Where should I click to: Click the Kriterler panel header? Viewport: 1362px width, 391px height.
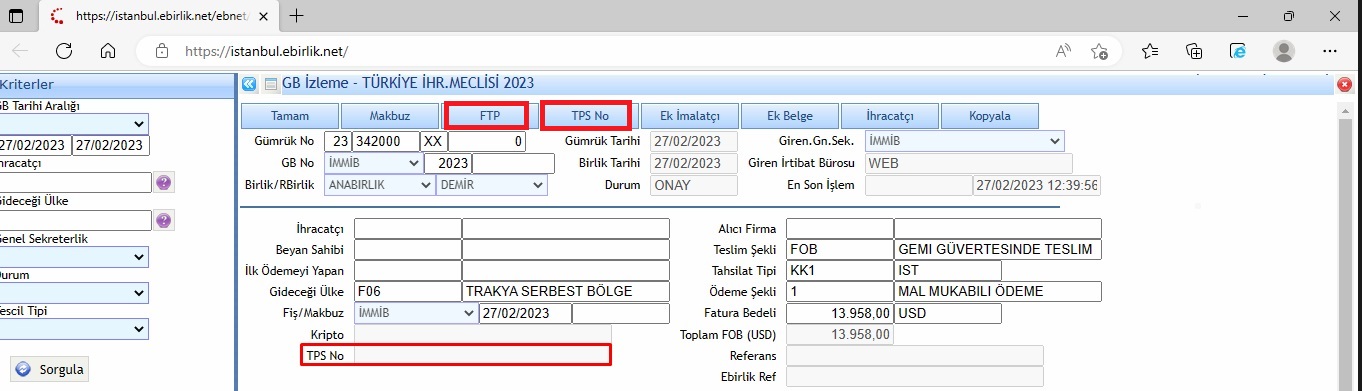(116, 85)
